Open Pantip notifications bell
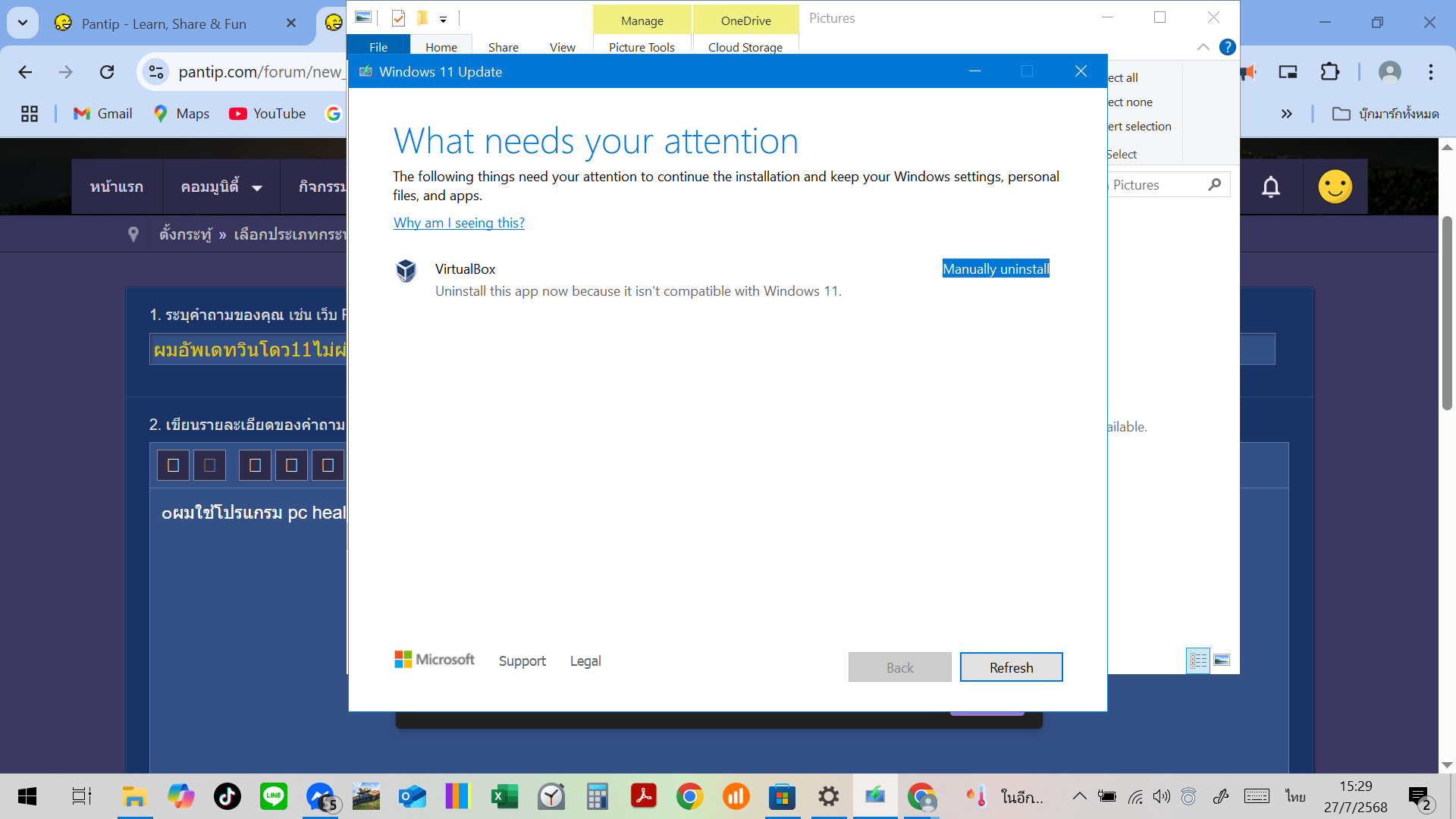 [x=1271, y=187]
